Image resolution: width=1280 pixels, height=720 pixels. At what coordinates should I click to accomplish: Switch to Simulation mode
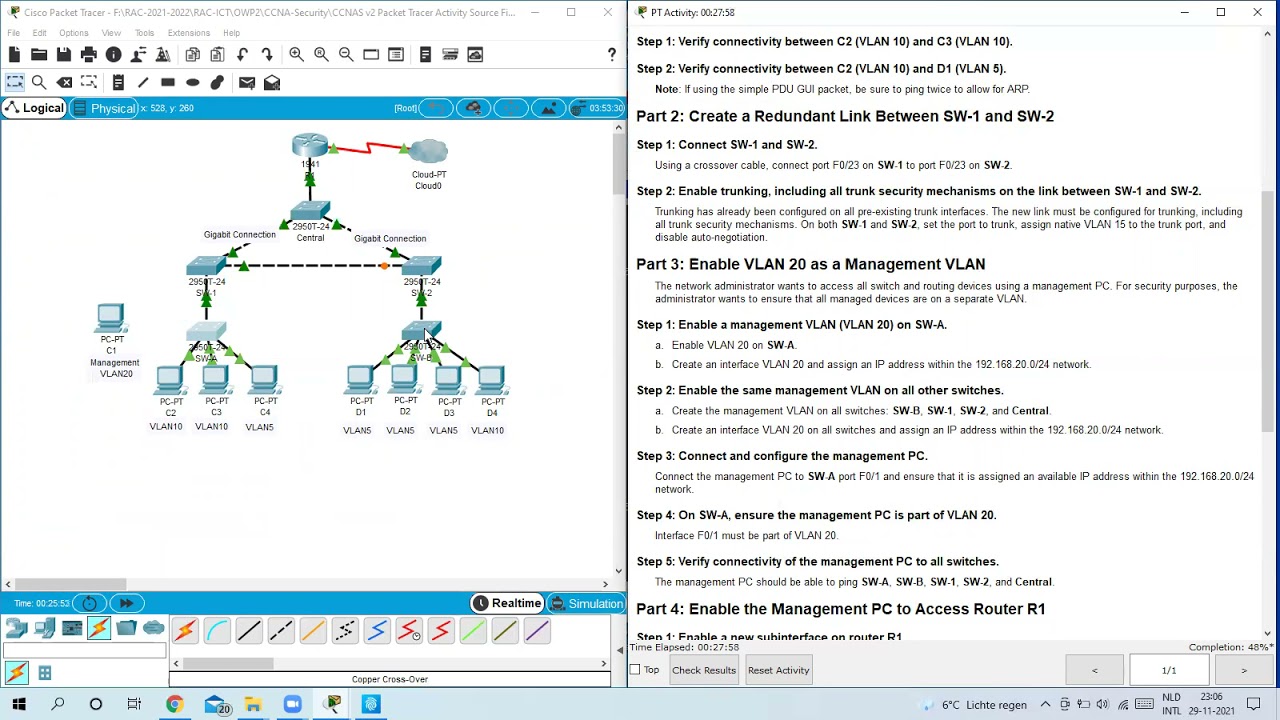click(x=587, y=603)
